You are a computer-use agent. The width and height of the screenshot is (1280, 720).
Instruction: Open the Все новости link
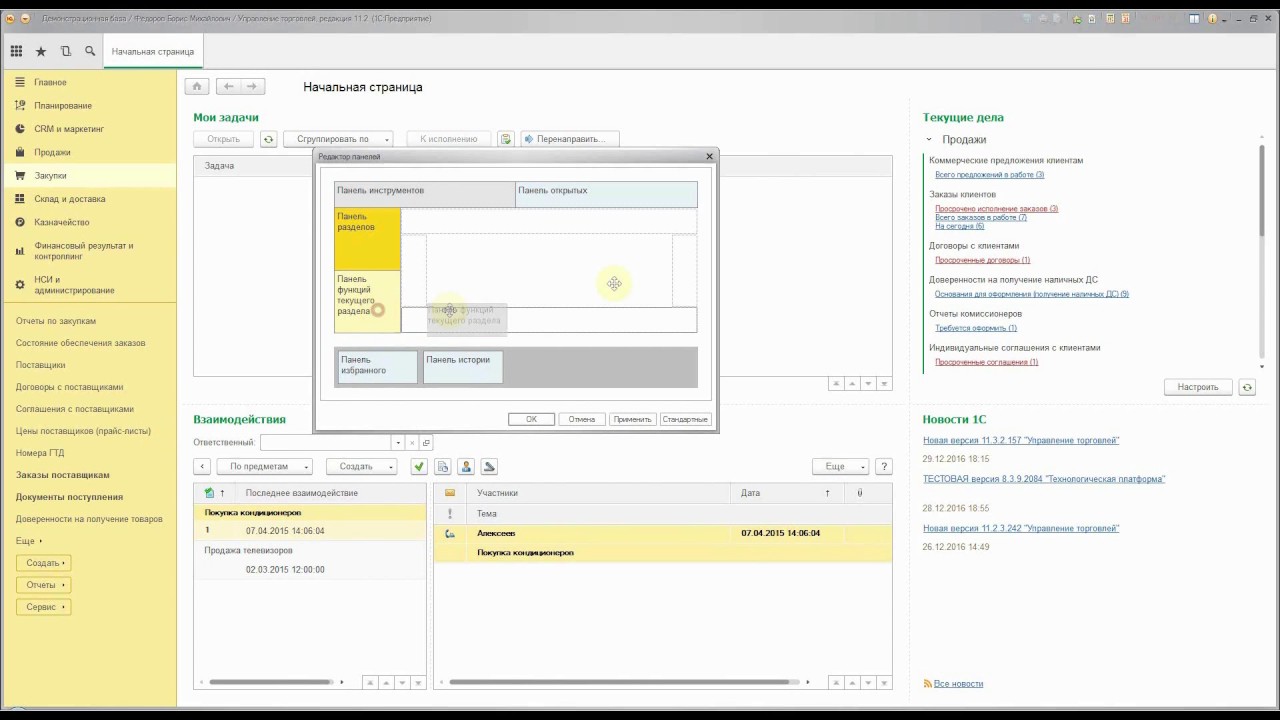[958, 684]
